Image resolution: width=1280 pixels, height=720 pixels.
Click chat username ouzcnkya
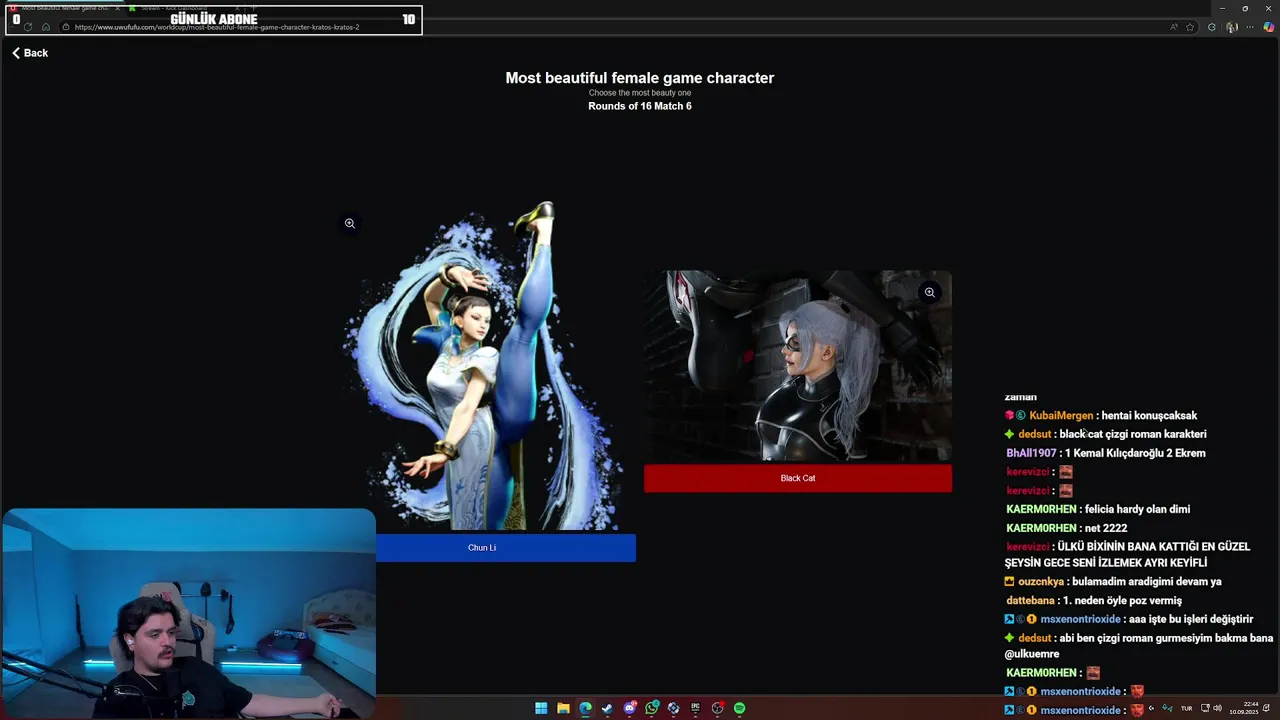pos(1041,582)
